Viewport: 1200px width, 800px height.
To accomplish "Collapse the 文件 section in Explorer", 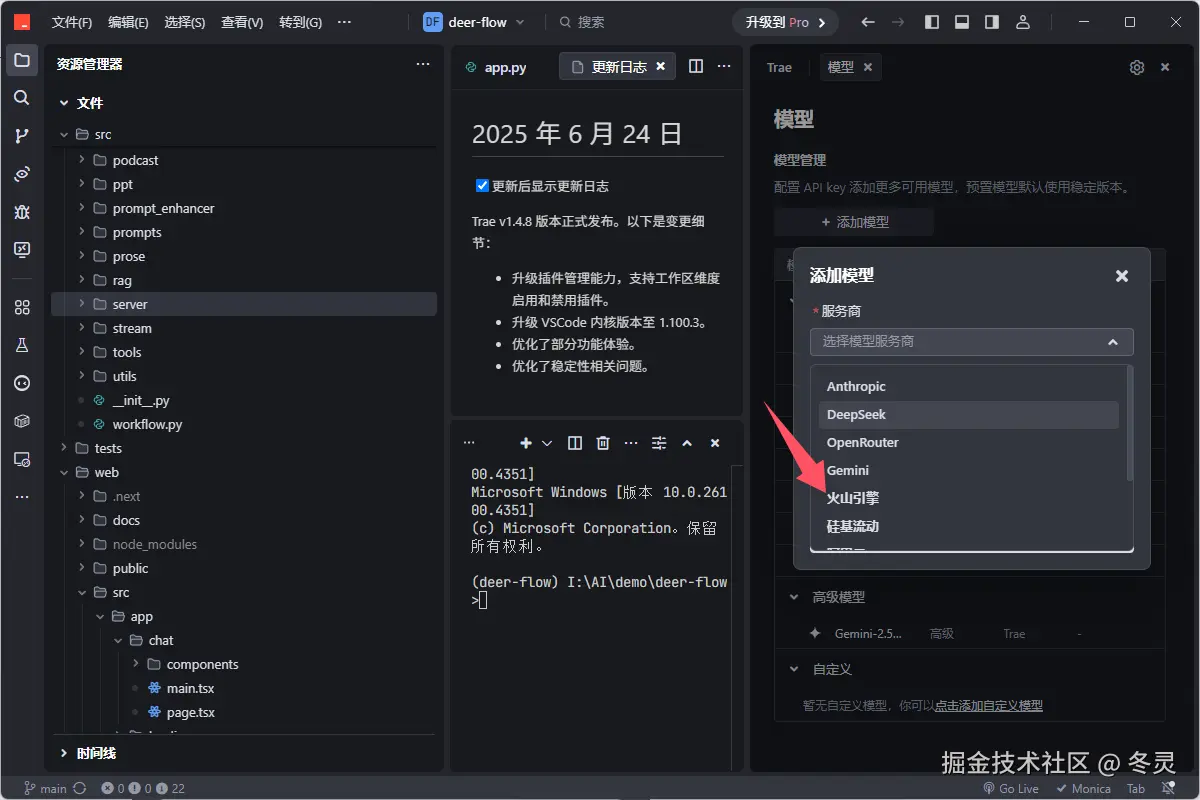I will tap(65, 103).
